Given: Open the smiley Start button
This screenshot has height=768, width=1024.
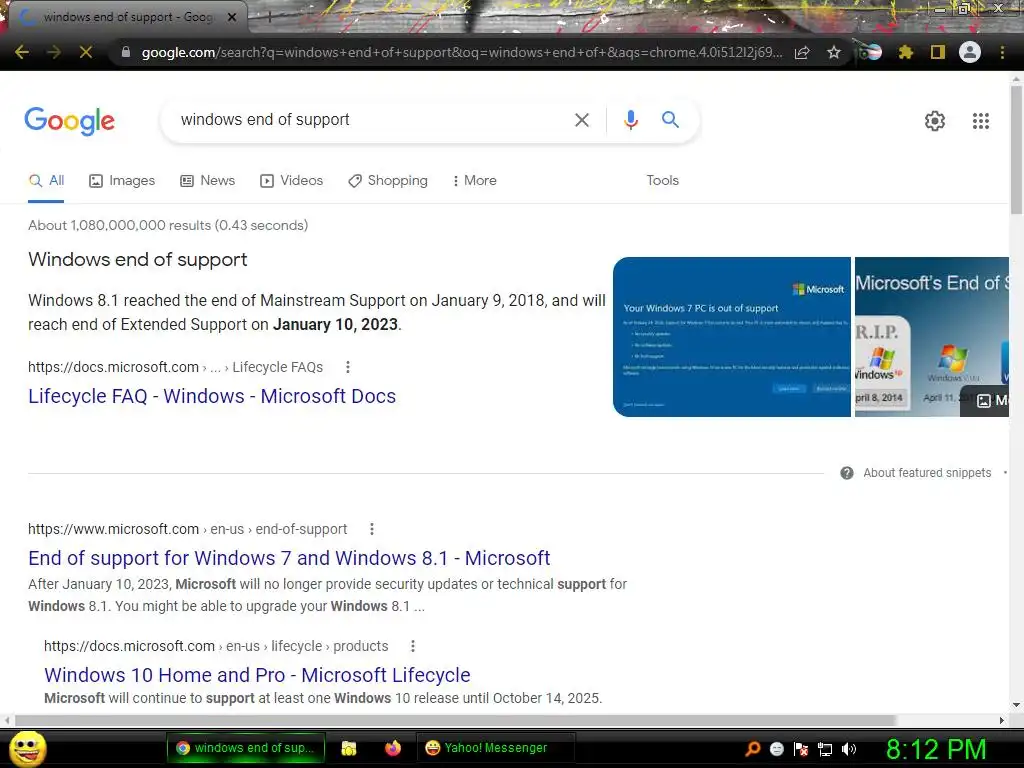Looking at the screenshot, I should pos(27,748).
